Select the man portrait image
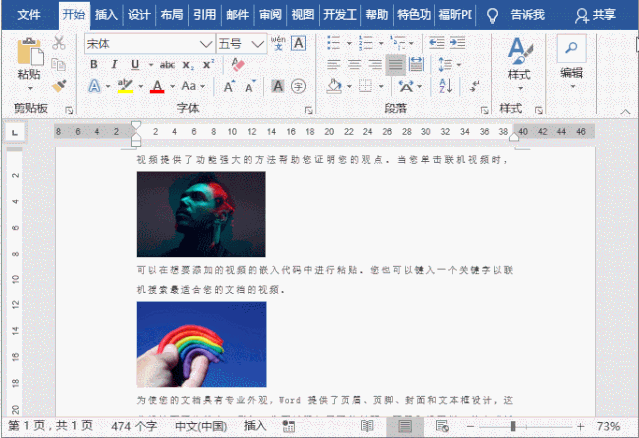 tap(201, 214)
